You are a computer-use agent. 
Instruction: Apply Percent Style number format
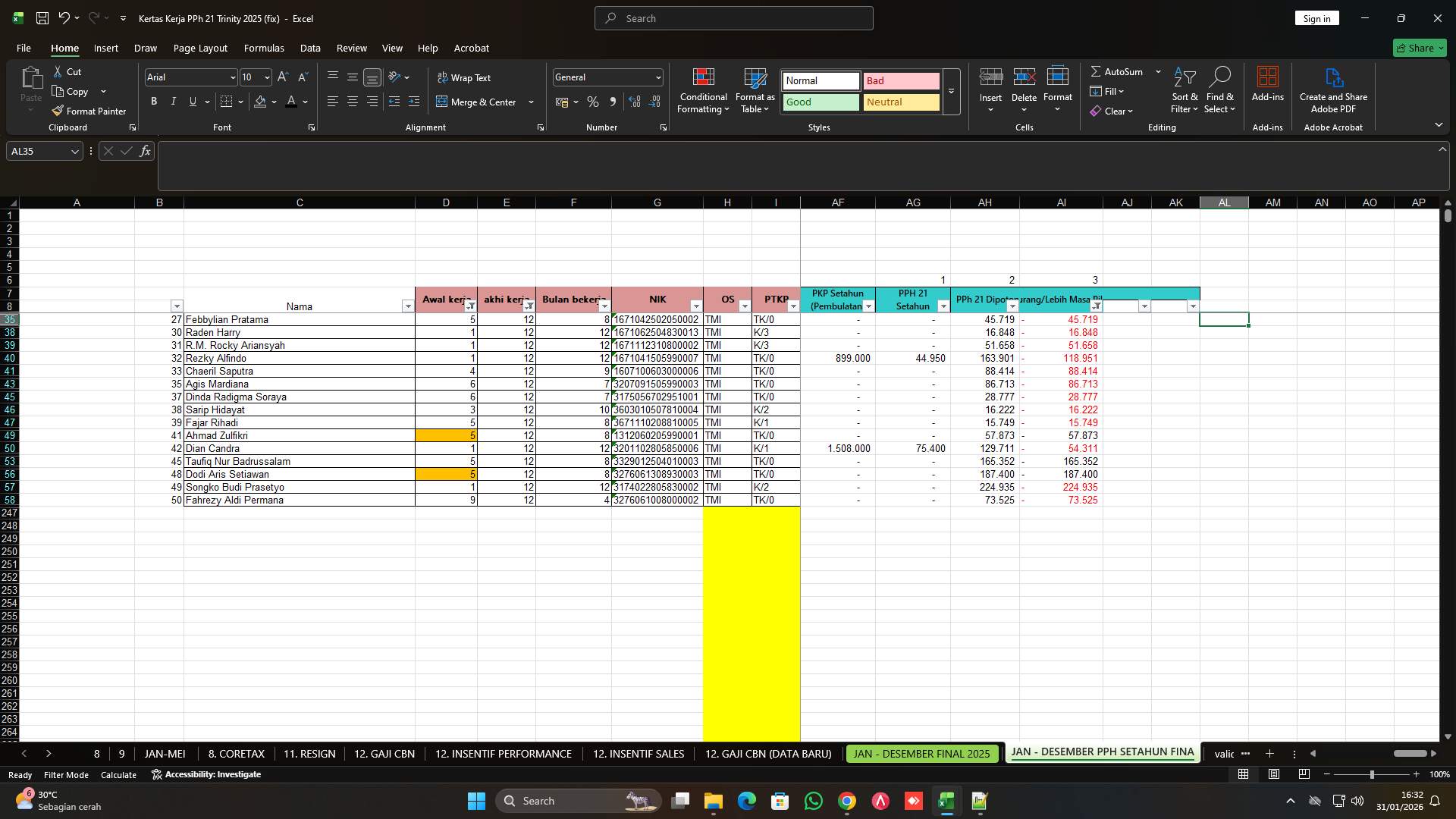point(592,102)
